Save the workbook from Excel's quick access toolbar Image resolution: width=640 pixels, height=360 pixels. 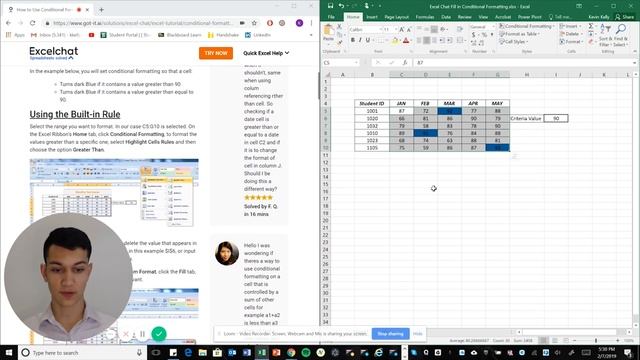pos(331,6)
